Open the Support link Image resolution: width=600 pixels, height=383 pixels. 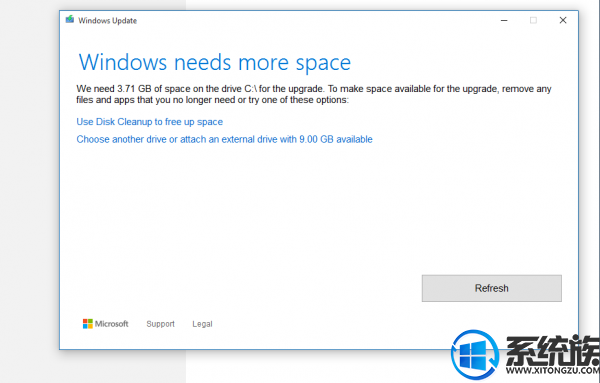click(160, 324)
